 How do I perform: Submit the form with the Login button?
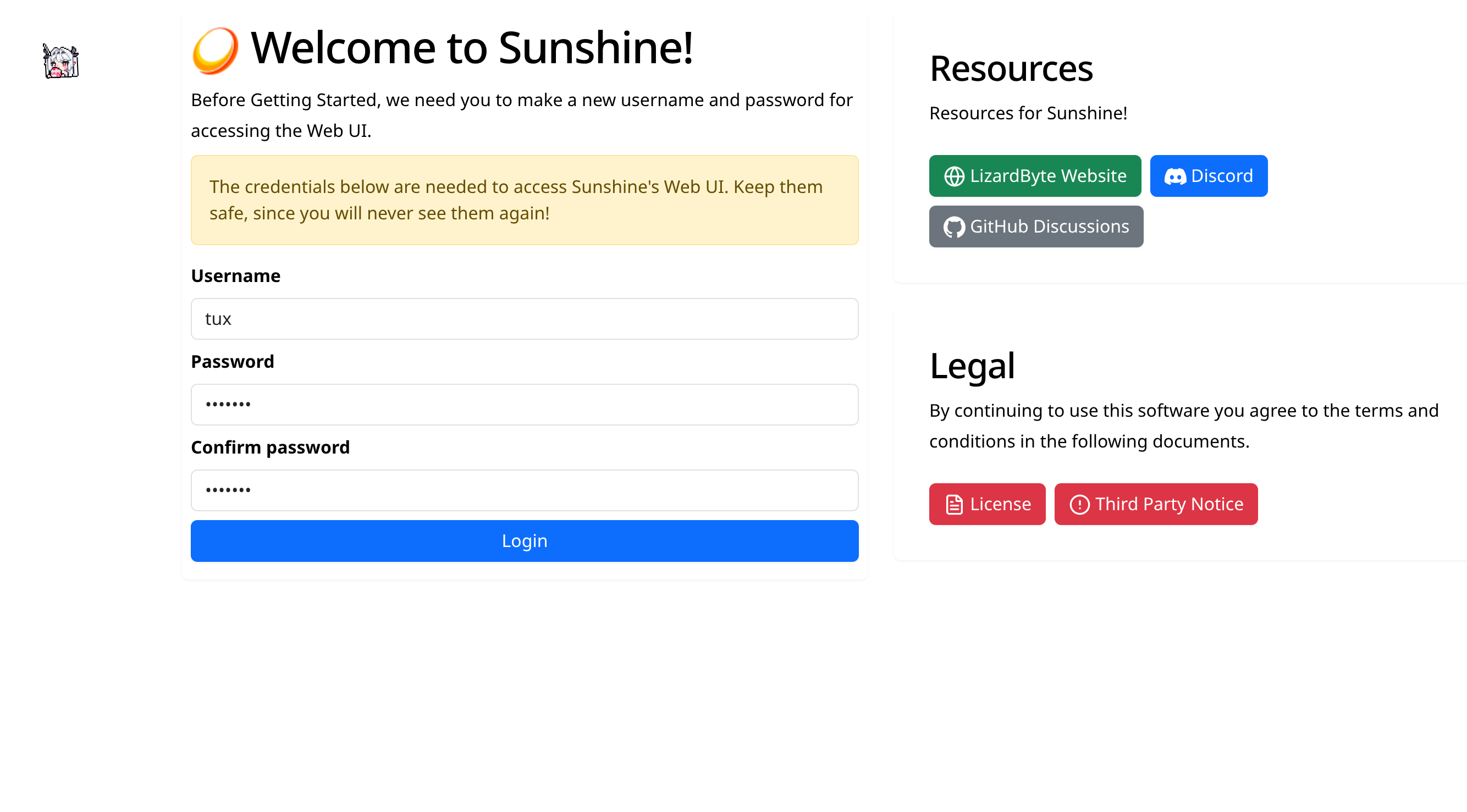525,541
